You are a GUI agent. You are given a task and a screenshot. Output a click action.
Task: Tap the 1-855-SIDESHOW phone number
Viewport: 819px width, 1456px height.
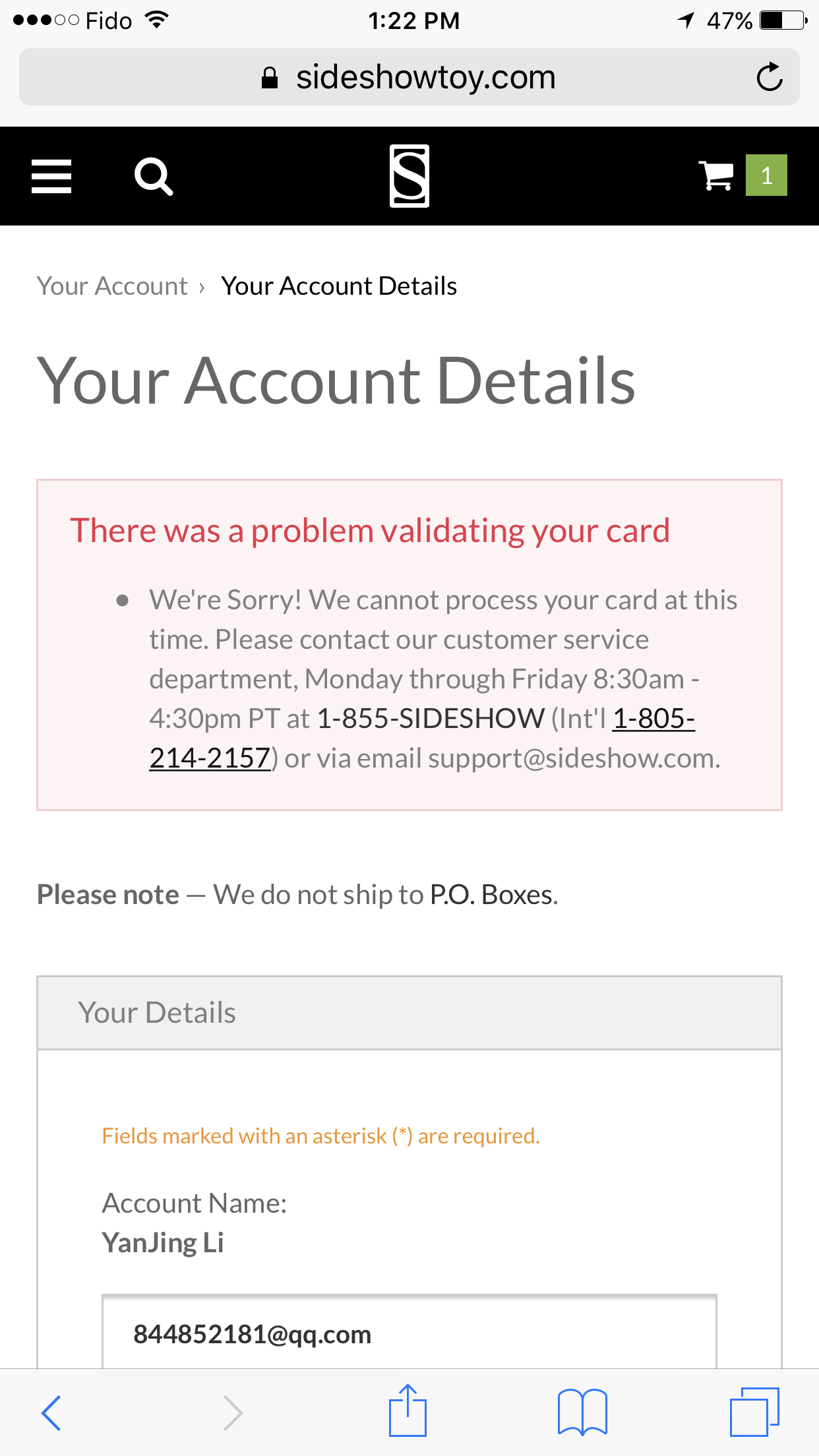431,719
